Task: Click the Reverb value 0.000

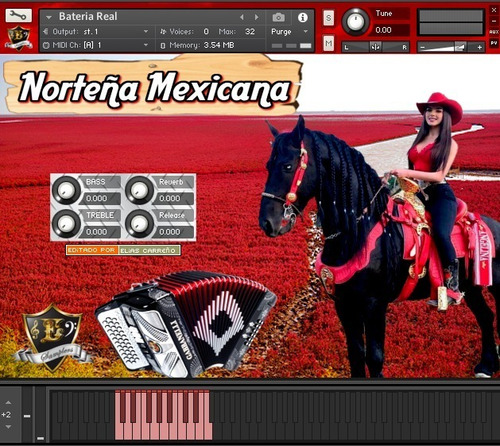Action: point(173,198)
